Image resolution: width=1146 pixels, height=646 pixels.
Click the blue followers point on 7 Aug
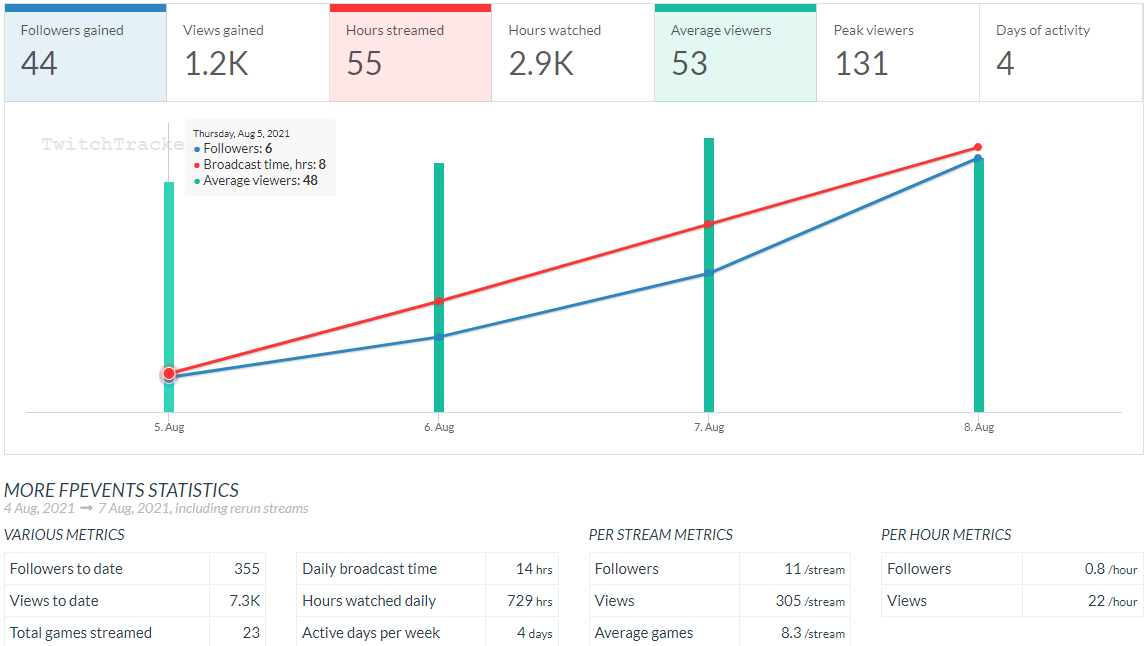(709, 273)
